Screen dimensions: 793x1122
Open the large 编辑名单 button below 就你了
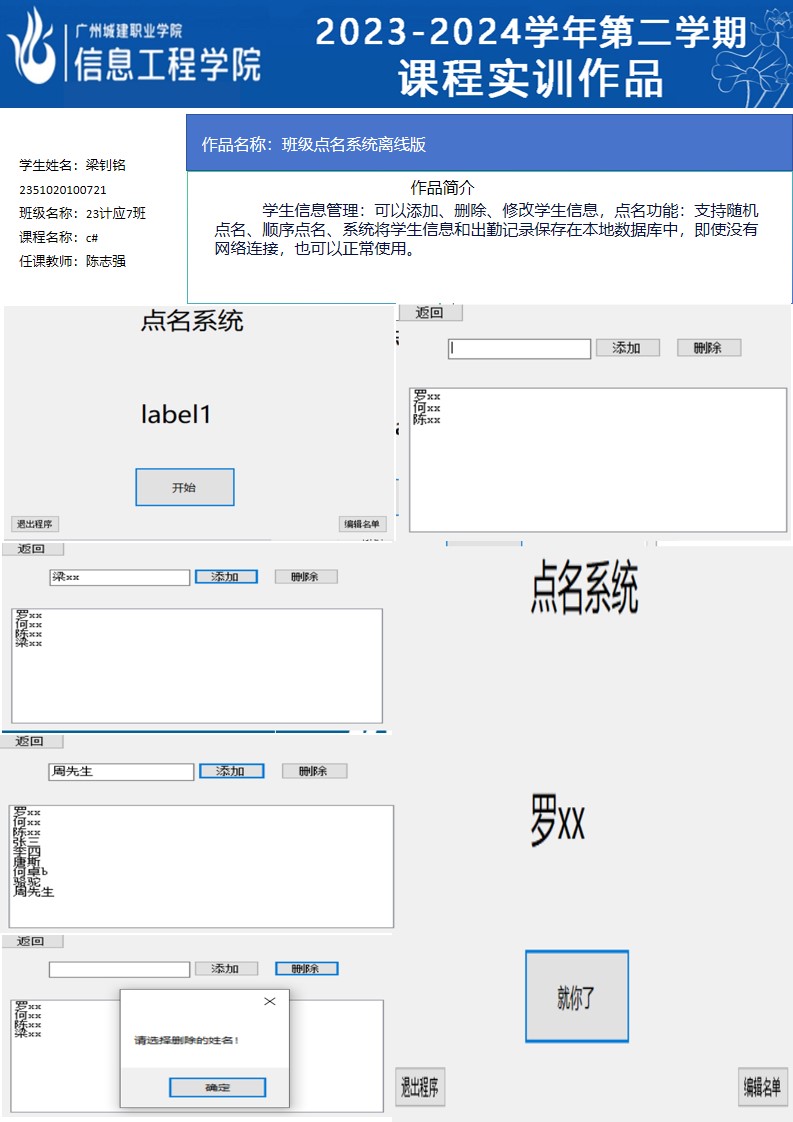761,1087
